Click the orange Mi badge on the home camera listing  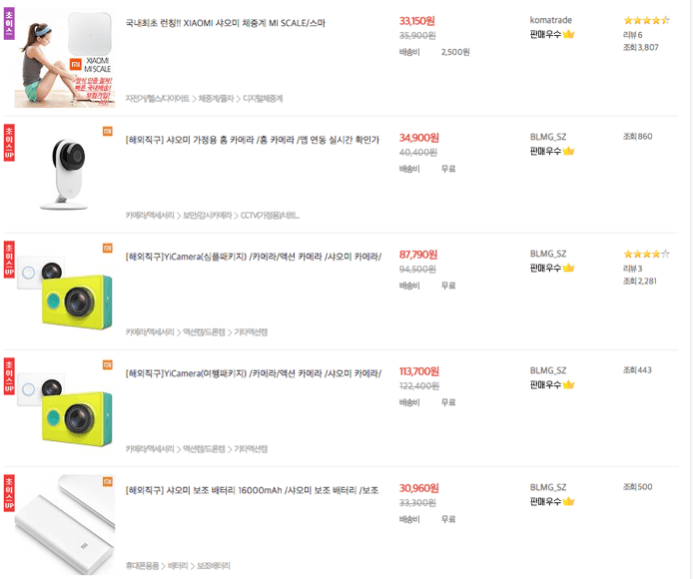coord(107,131)
